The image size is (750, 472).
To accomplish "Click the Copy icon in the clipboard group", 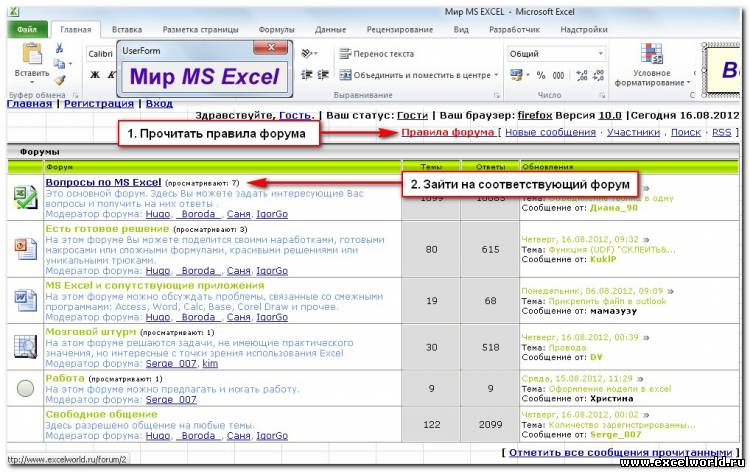I will (59, 64).
